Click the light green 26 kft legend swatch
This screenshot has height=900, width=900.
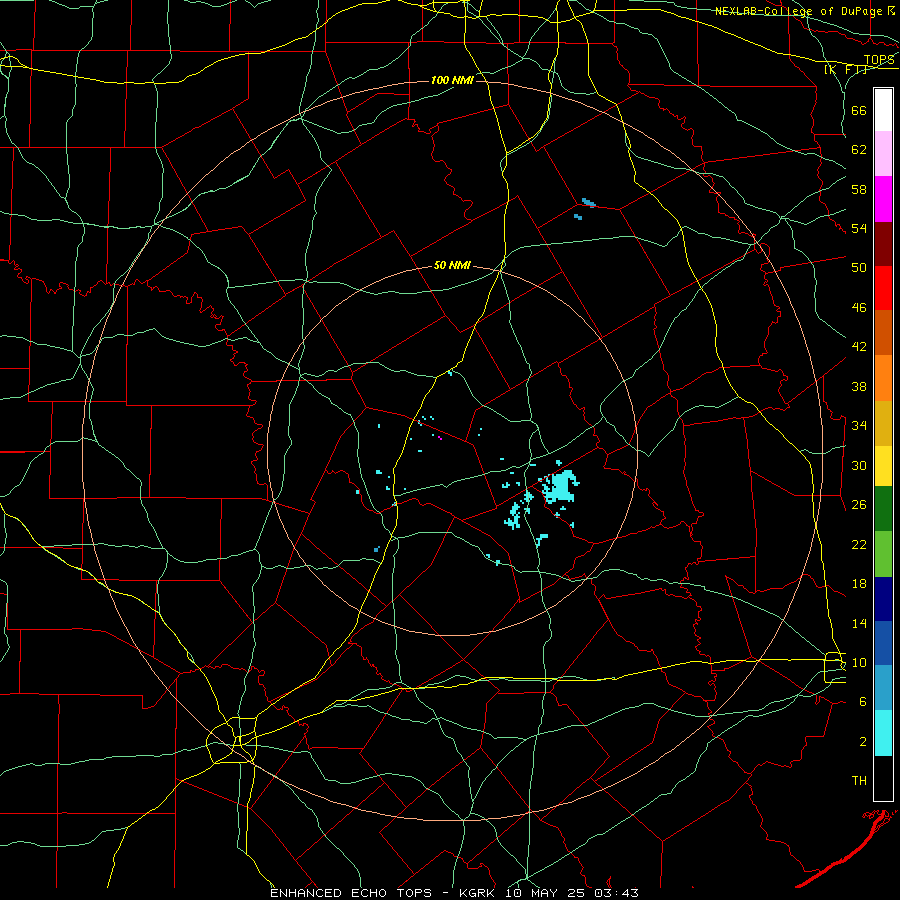pos(883,554)
